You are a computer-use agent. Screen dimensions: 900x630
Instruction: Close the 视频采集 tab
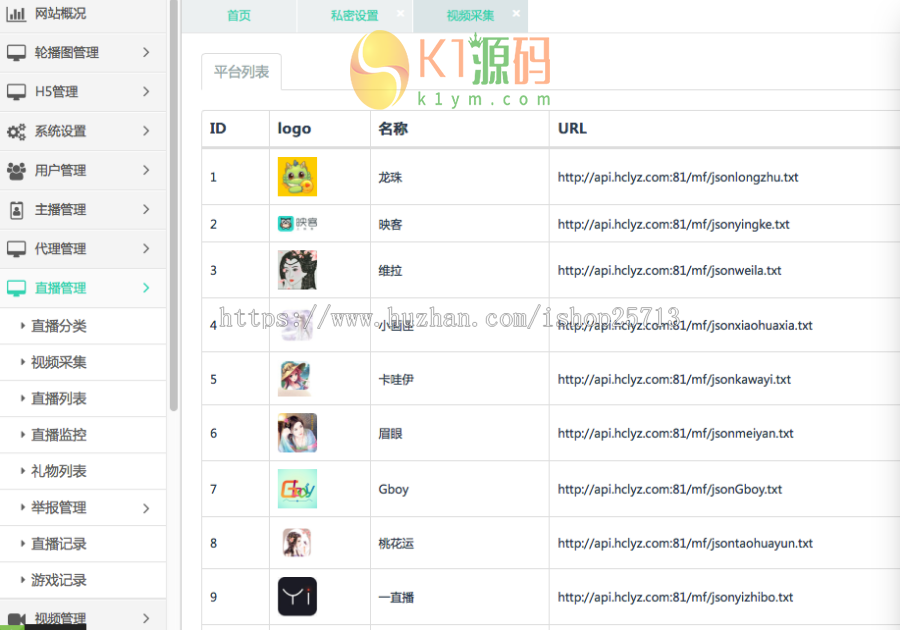(516, 13)
